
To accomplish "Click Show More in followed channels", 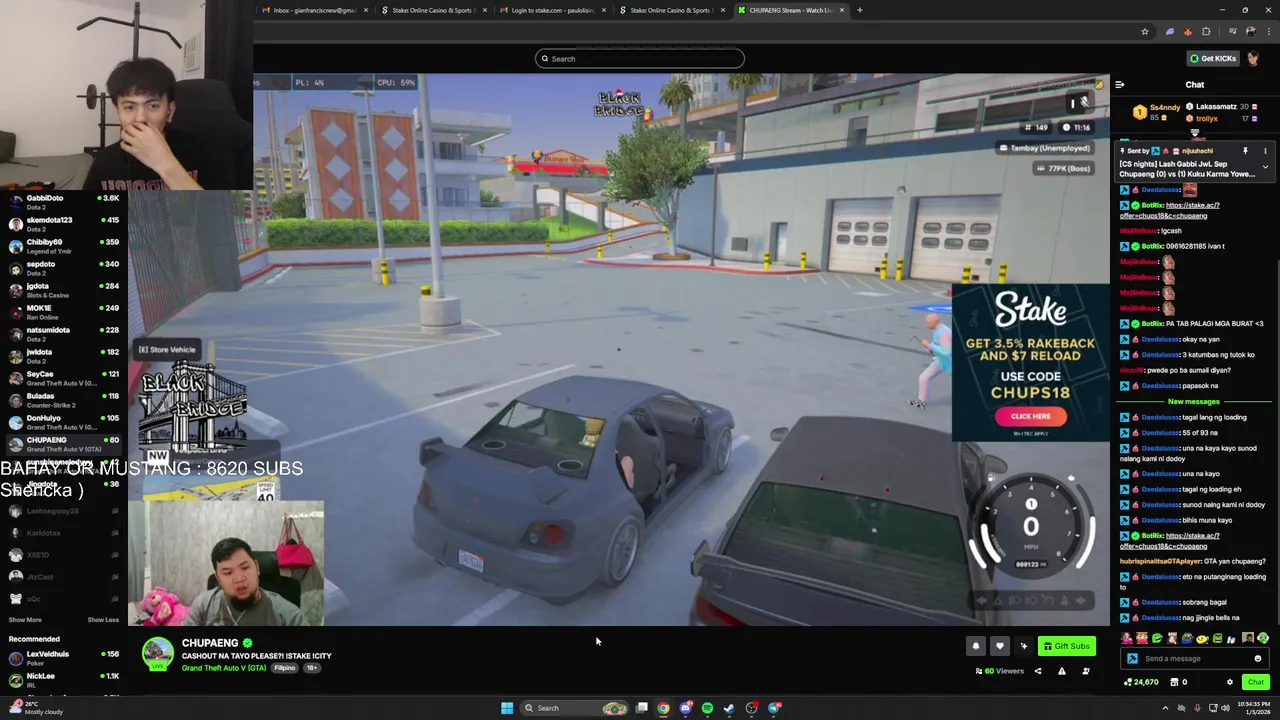I will (25, 620).
